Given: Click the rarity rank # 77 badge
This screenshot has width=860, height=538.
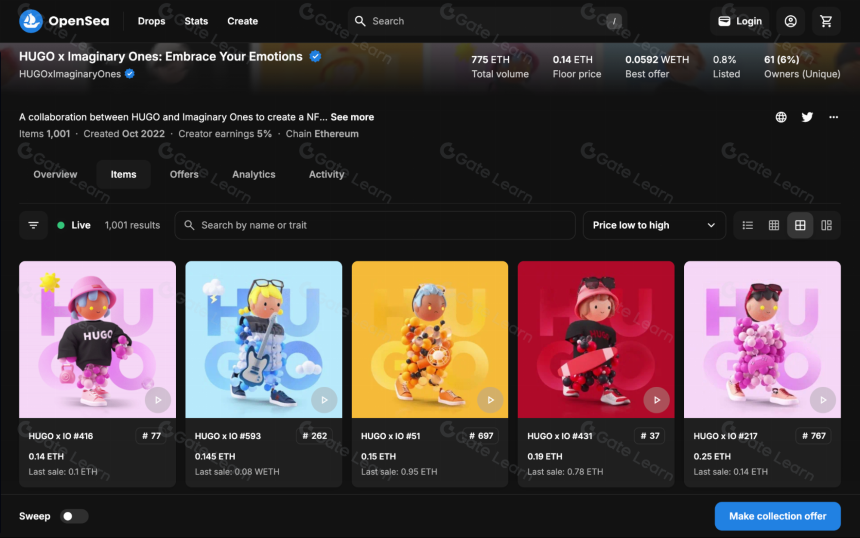Looking at the screenshot, I should [x=151, y=436].
